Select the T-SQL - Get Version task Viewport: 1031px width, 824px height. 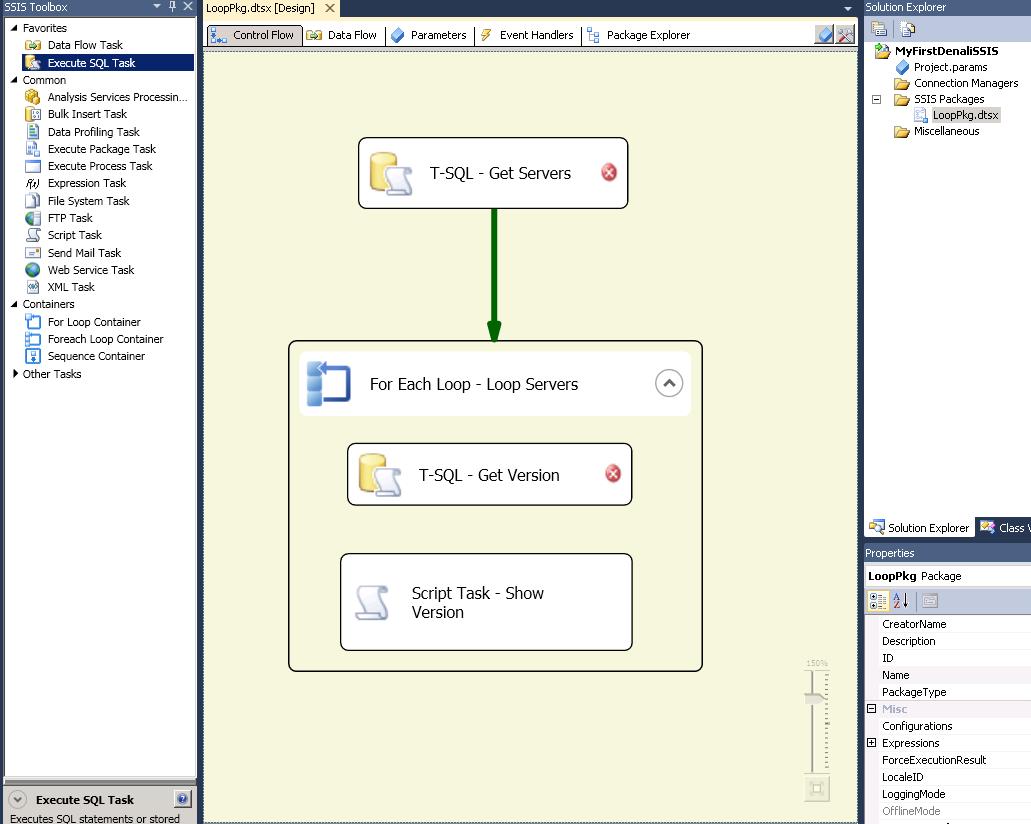[x=489, y=474]
